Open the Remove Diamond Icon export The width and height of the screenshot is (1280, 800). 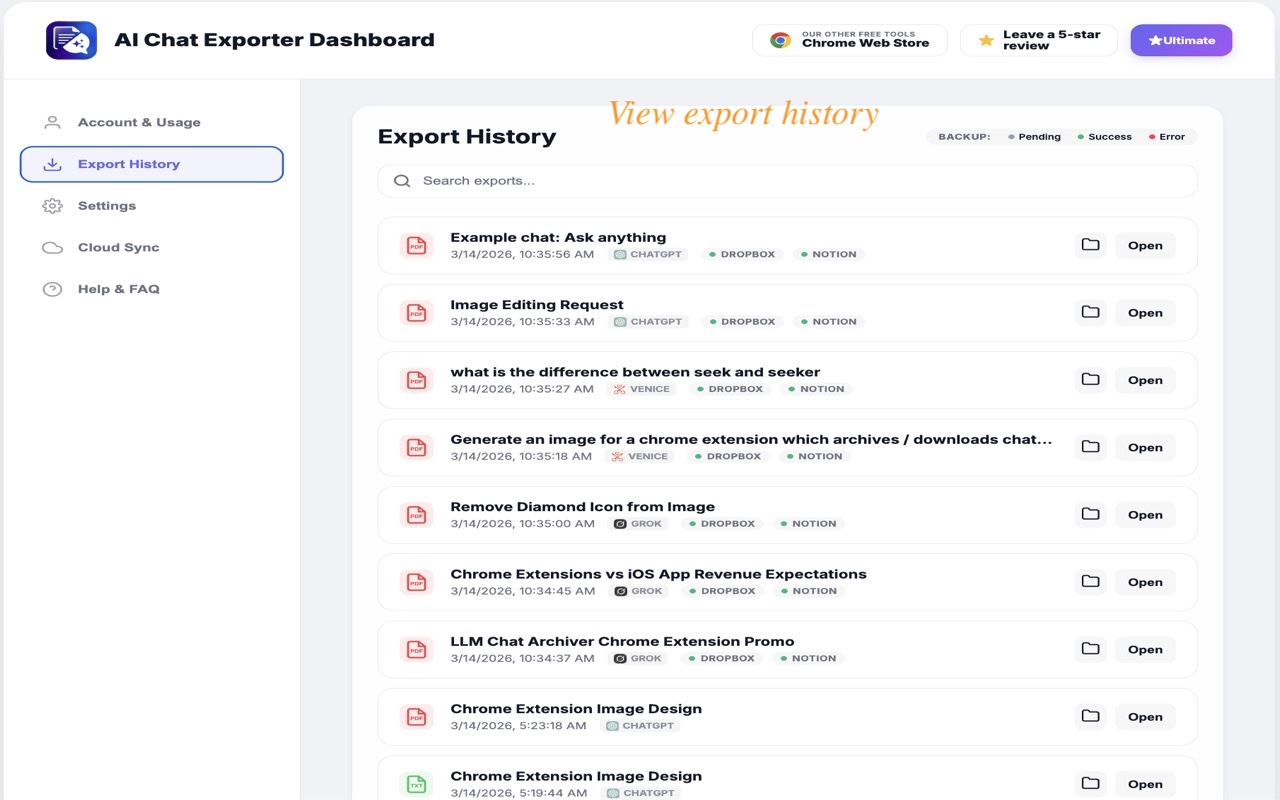(1145, 514)
